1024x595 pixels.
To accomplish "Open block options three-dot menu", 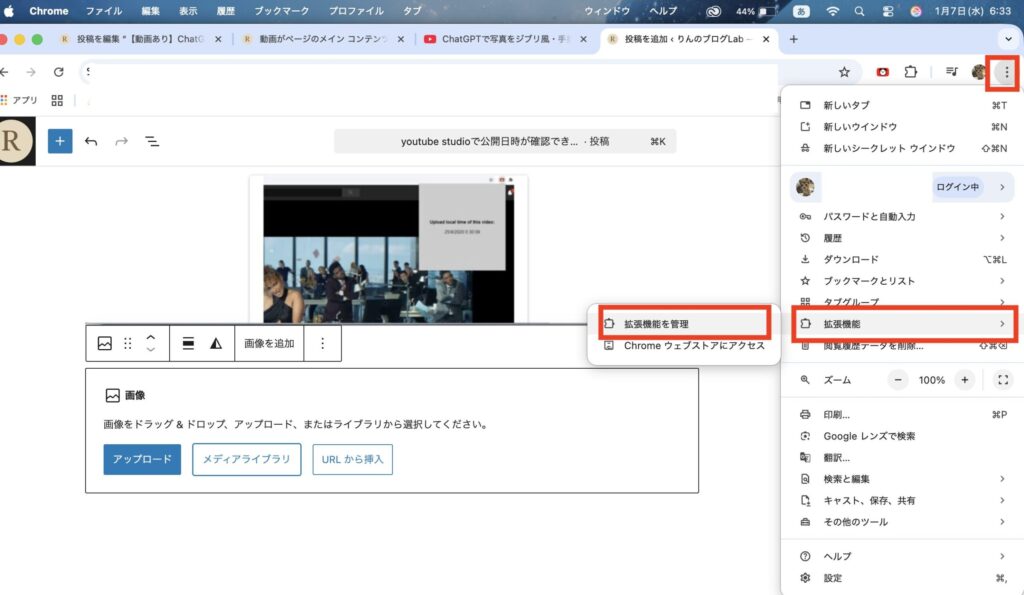I will [322, 343].
